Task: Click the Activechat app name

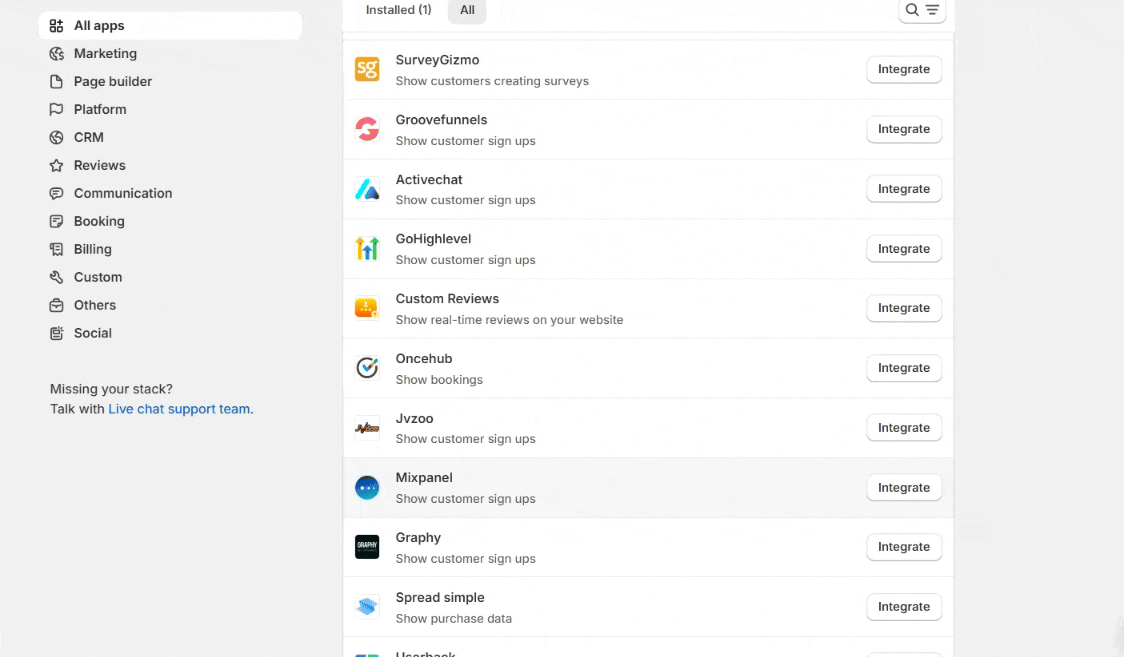Action: click(429, 180)
